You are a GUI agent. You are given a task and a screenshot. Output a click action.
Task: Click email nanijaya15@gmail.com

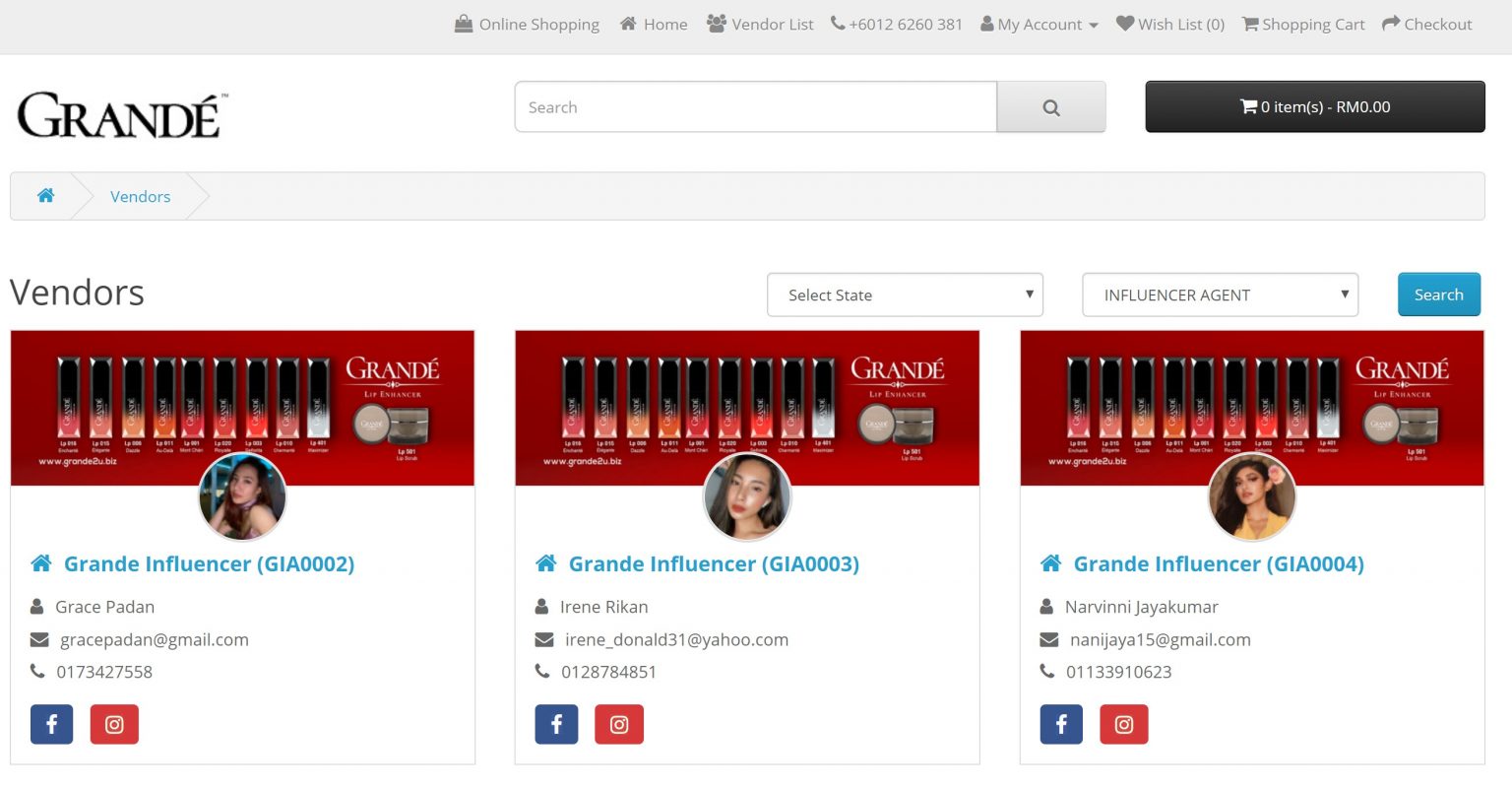click(x=1161, y=640)
